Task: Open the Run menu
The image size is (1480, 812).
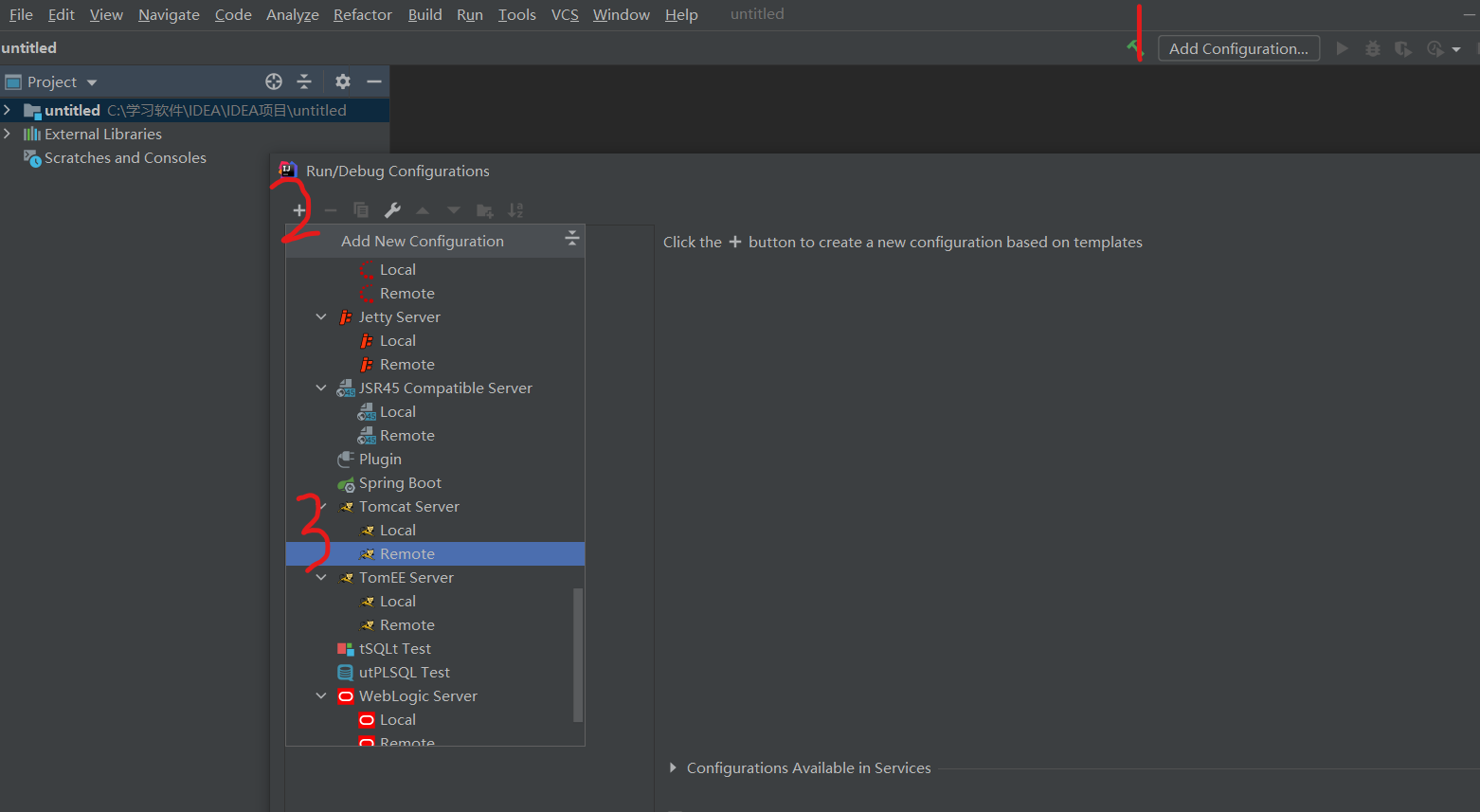Action: (x=470, y=14)
